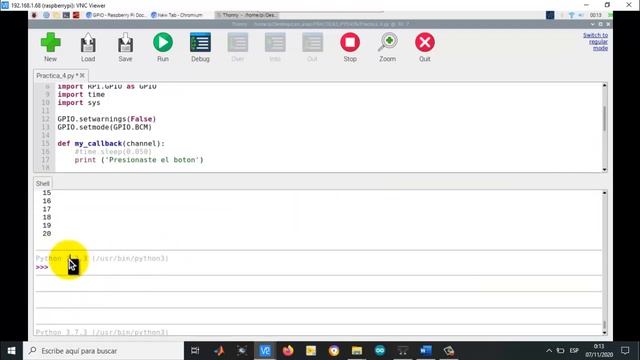Select the Practica_4.py editor tab

56,76
